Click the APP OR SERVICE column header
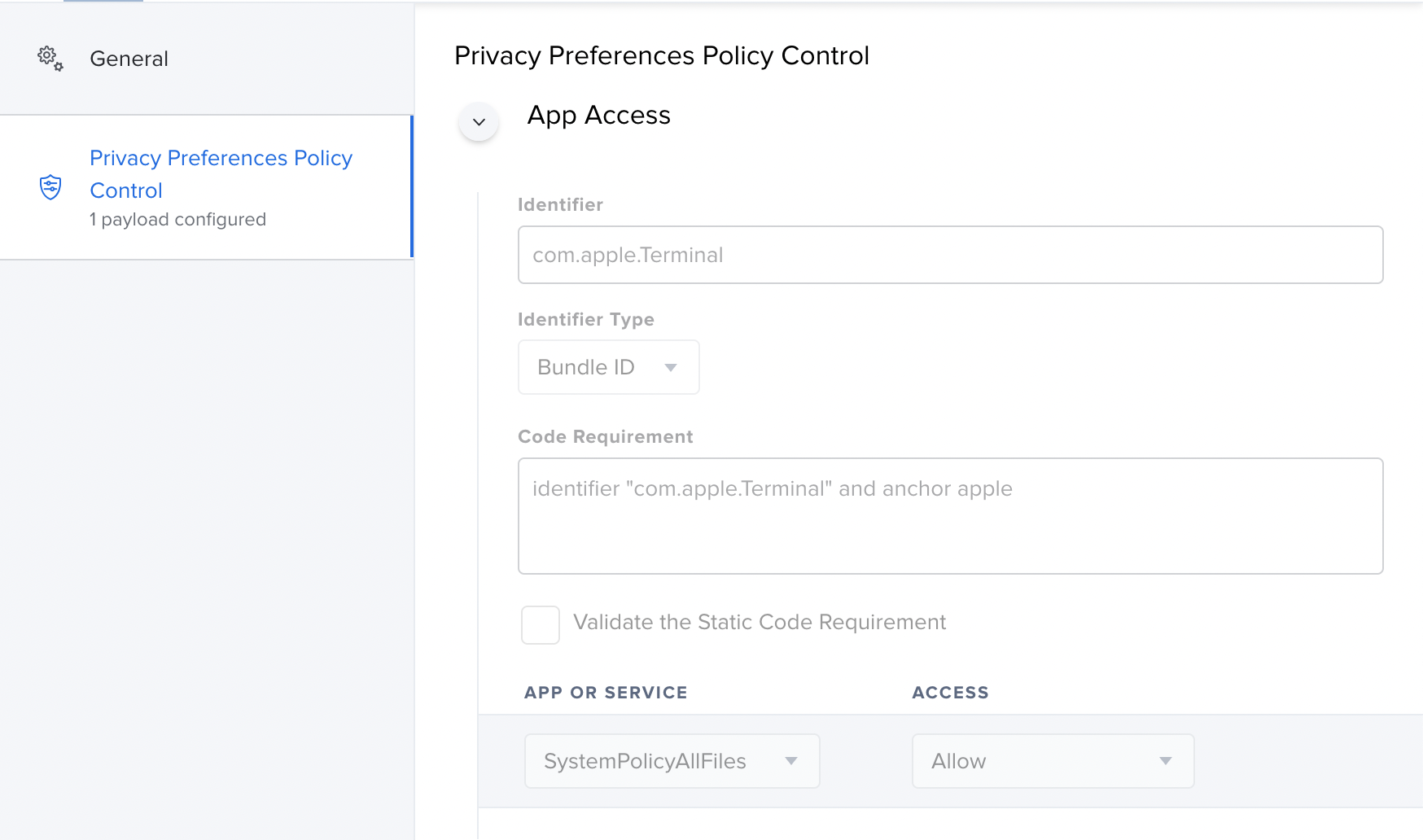This screenshot has height=840, width=1423. point(606,693)
